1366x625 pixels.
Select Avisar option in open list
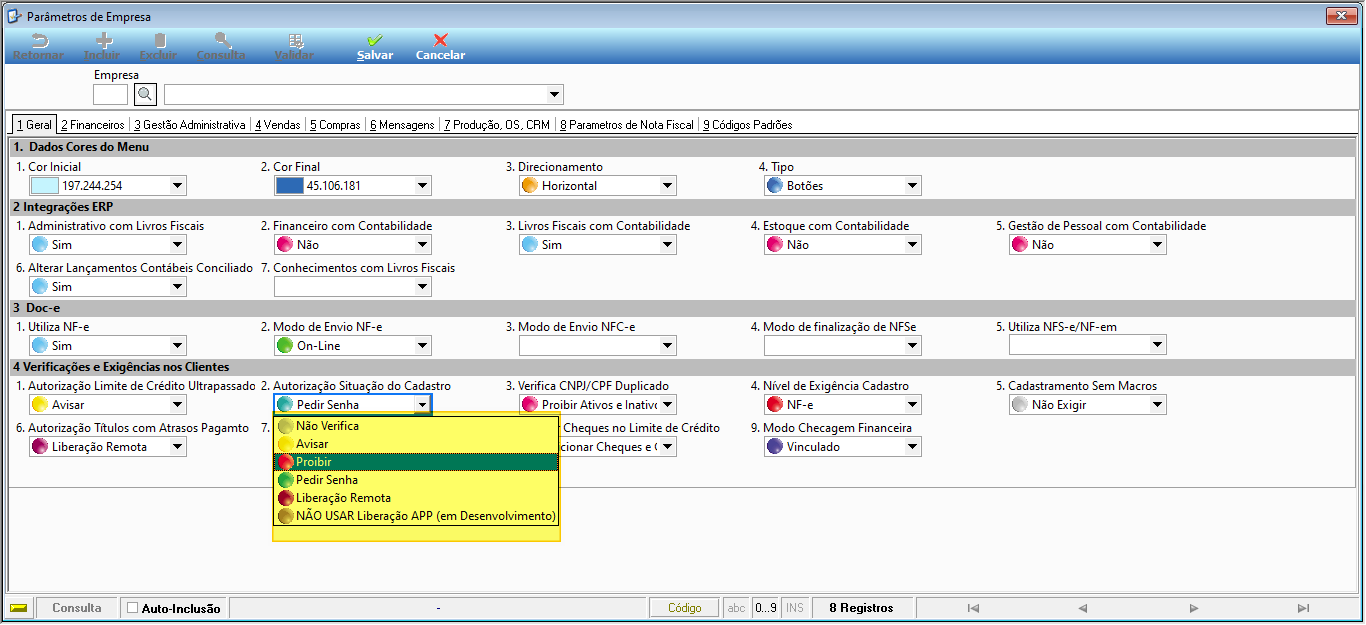tap(416, 444)
